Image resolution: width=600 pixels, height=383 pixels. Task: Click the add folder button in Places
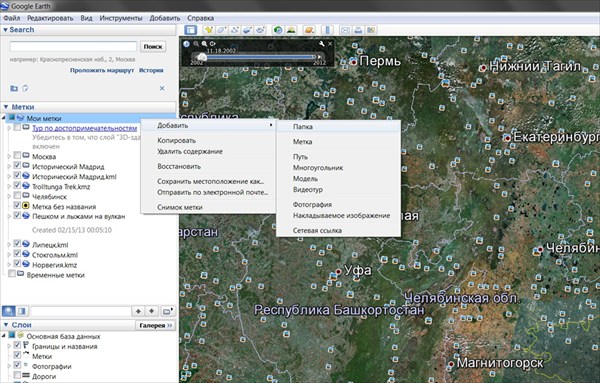click(x=168, y=311)
